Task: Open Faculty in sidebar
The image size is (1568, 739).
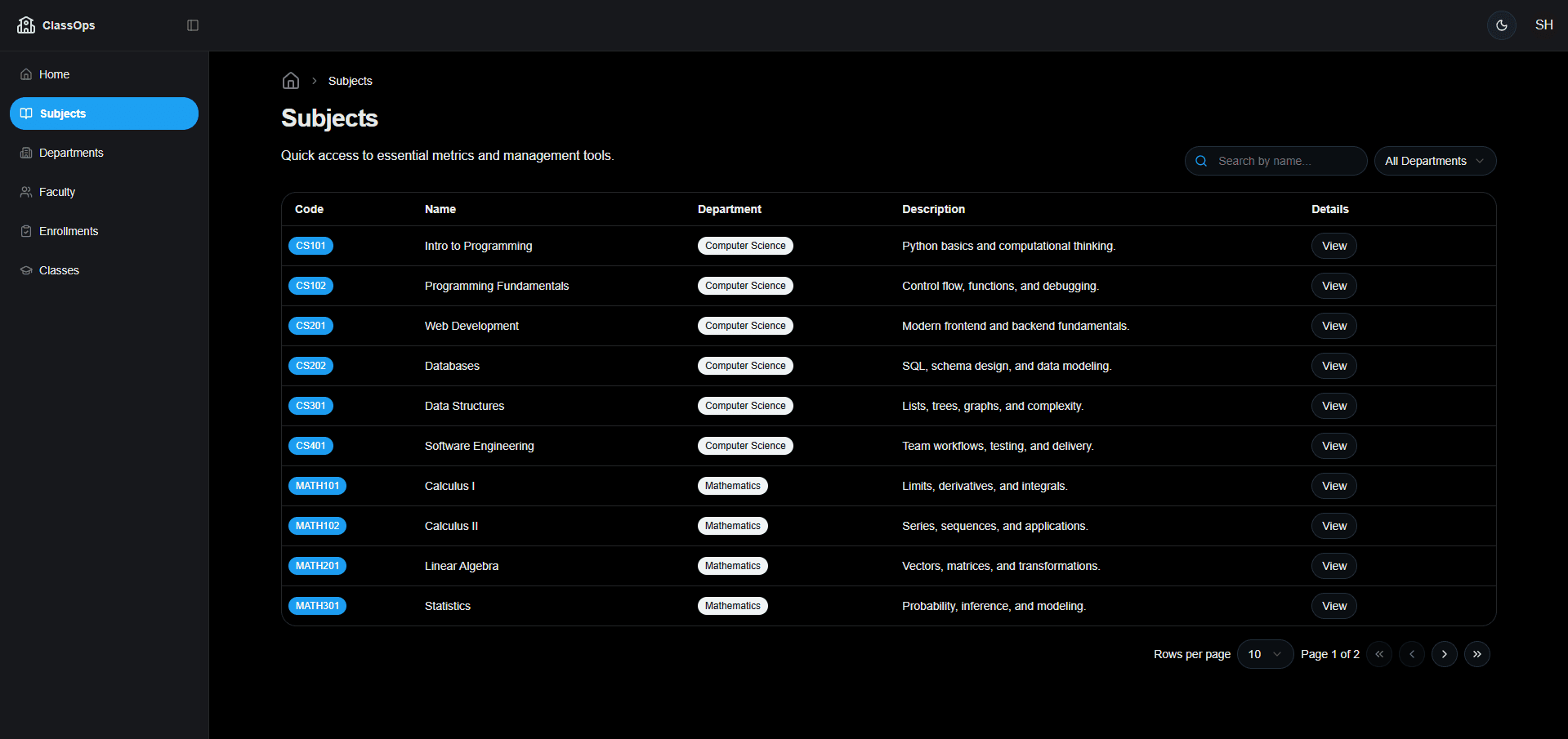Action: [104, 192]
